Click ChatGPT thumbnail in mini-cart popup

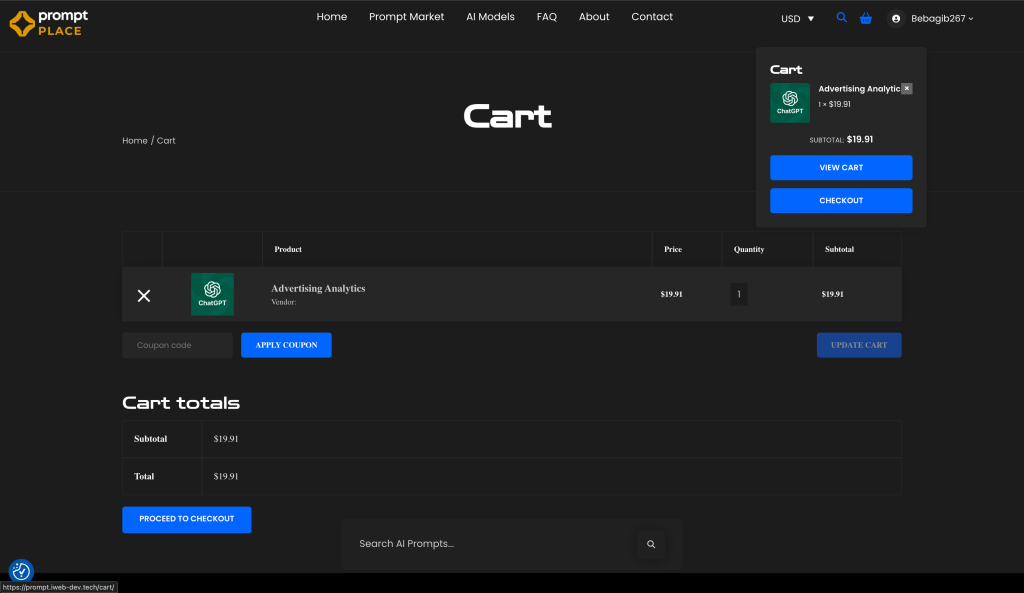click(790, 103)
